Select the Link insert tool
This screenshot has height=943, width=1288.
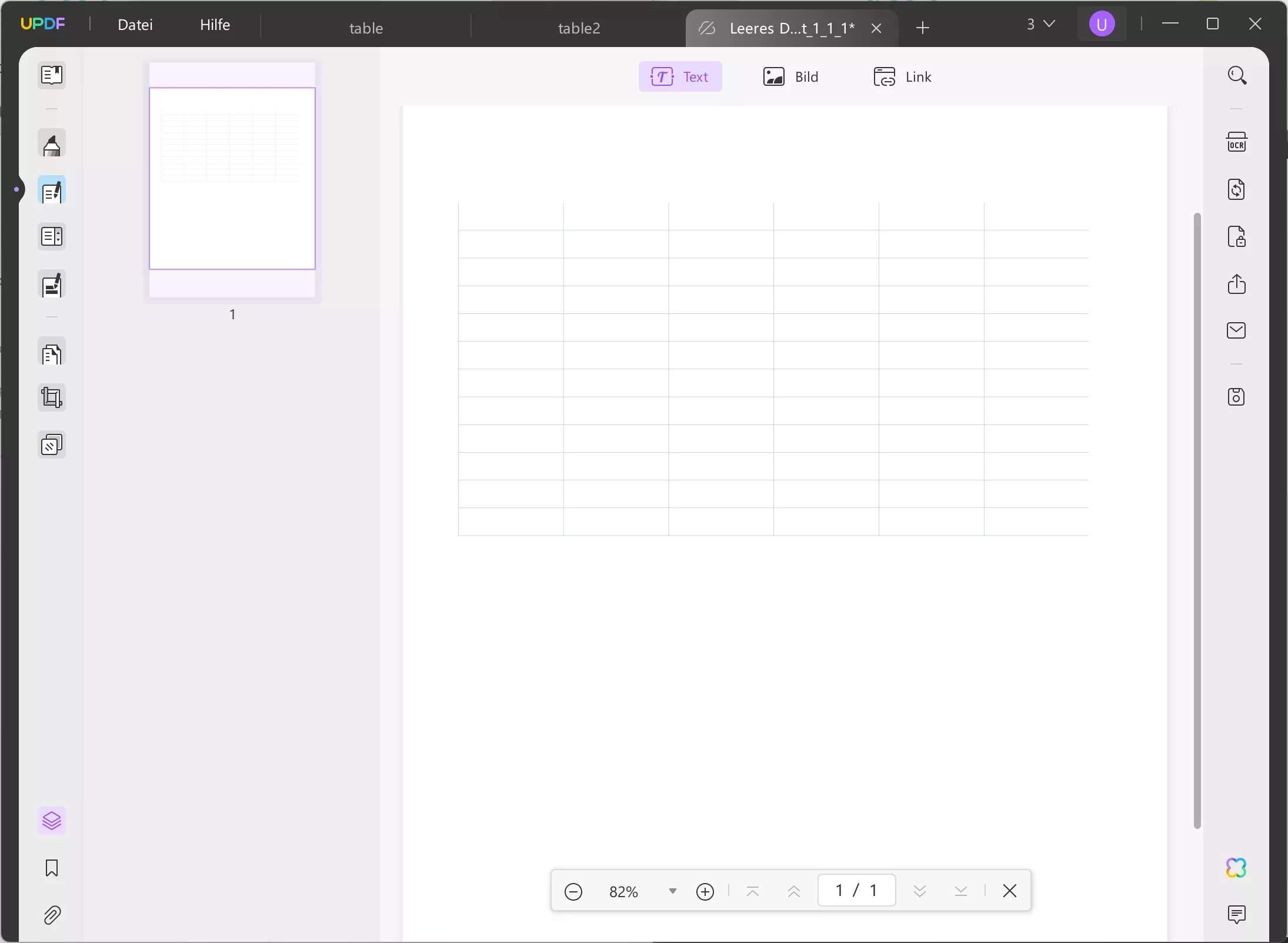coord(901,77)
